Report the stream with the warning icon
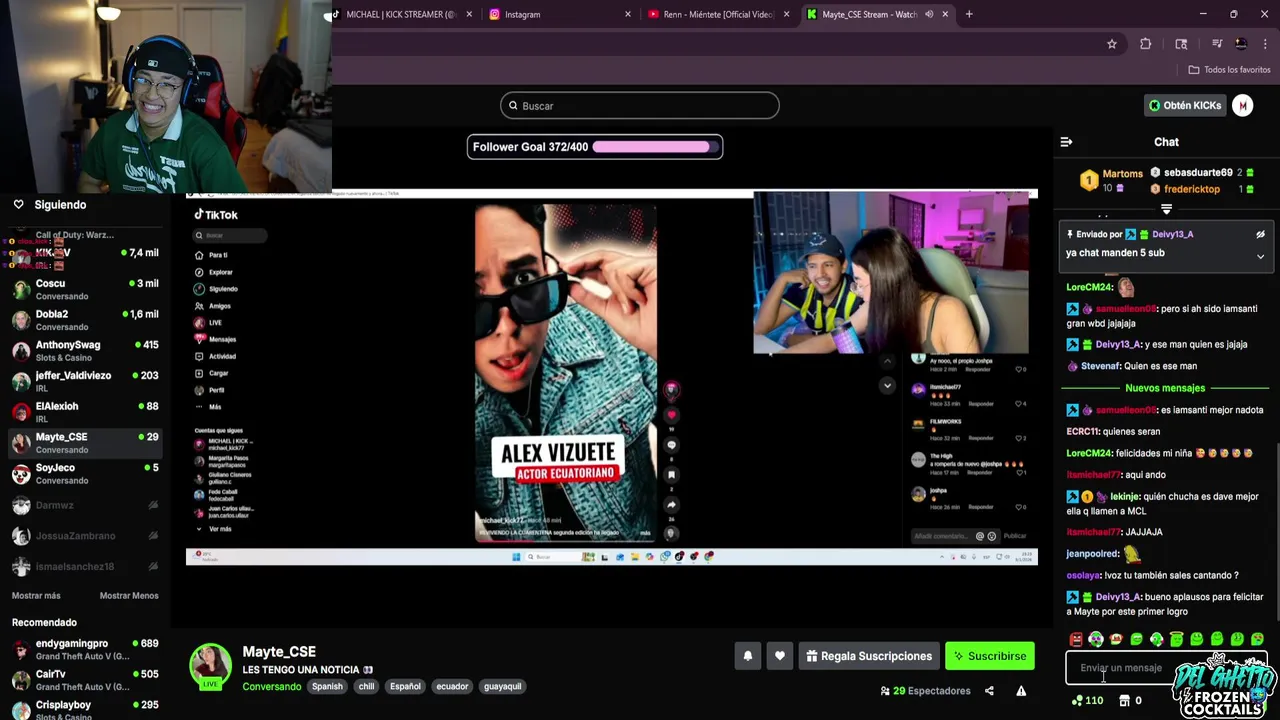 tap(1021, 691)
